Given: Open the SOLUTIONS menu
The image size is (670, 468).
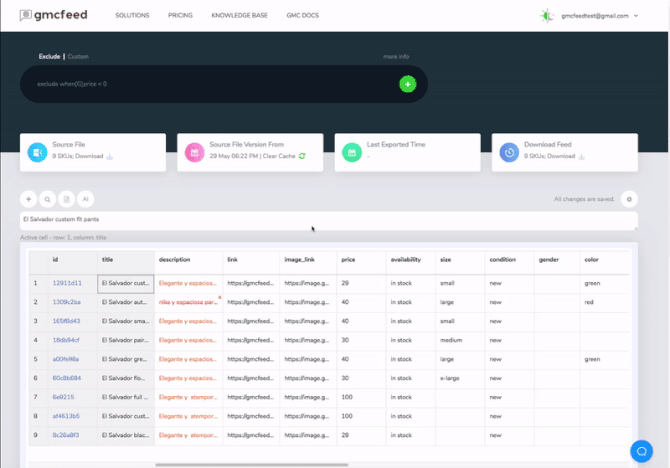Looking at the screenshot, I should (132, 16).
